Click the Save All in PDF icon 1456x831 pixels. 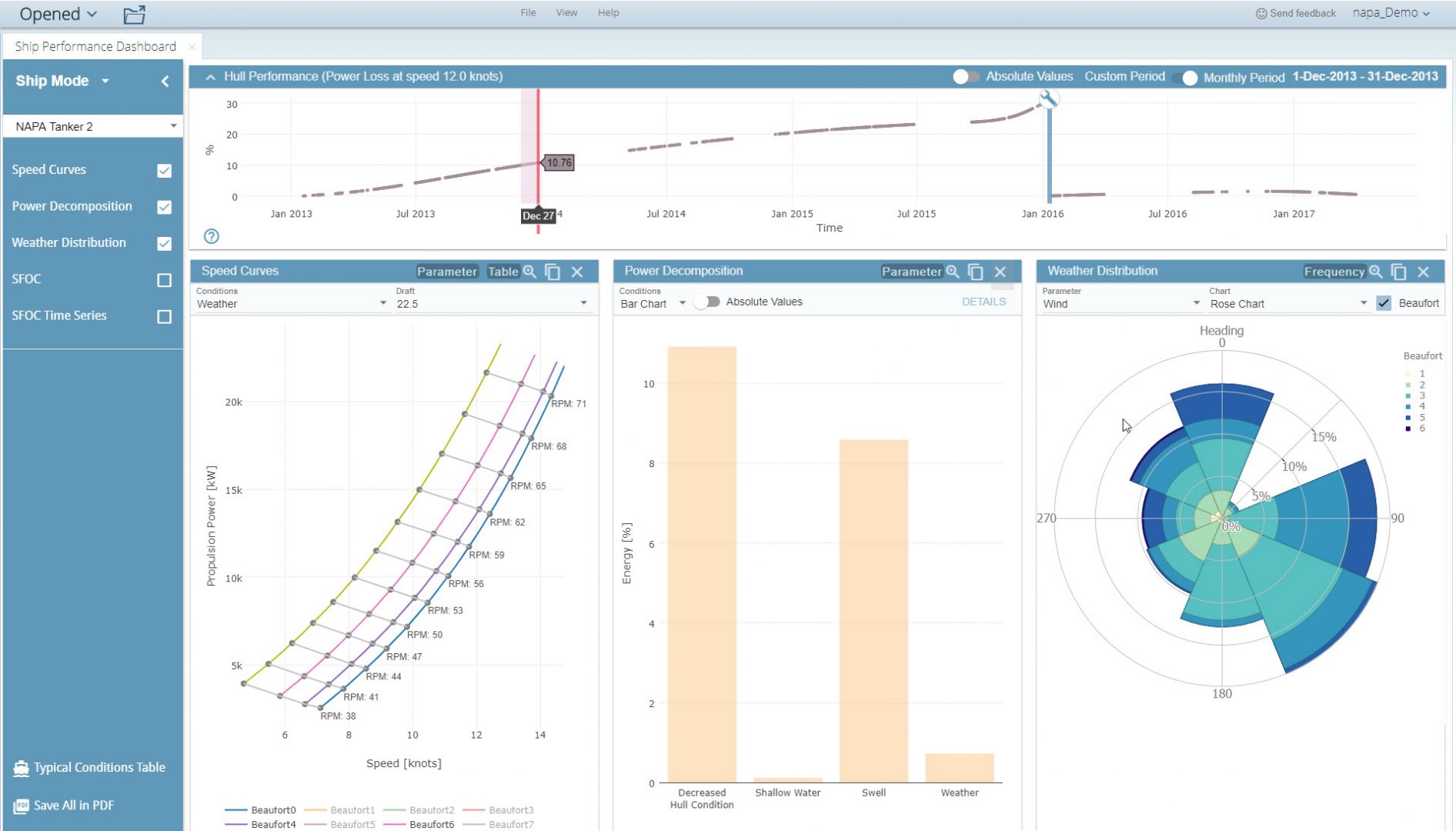coord(23,805)
